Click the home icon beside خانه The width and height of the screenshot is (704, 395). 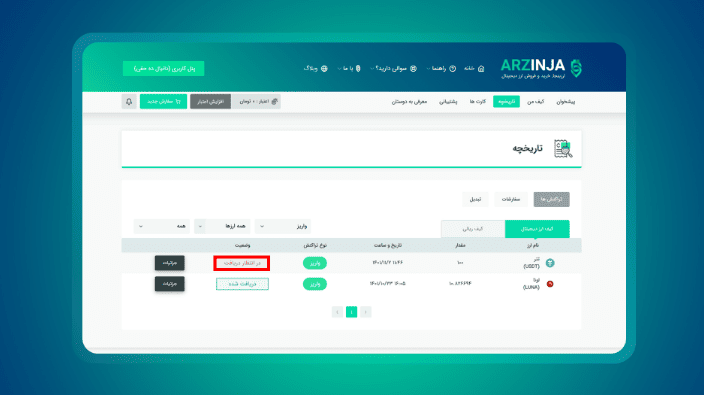click(x=481, y=69)
